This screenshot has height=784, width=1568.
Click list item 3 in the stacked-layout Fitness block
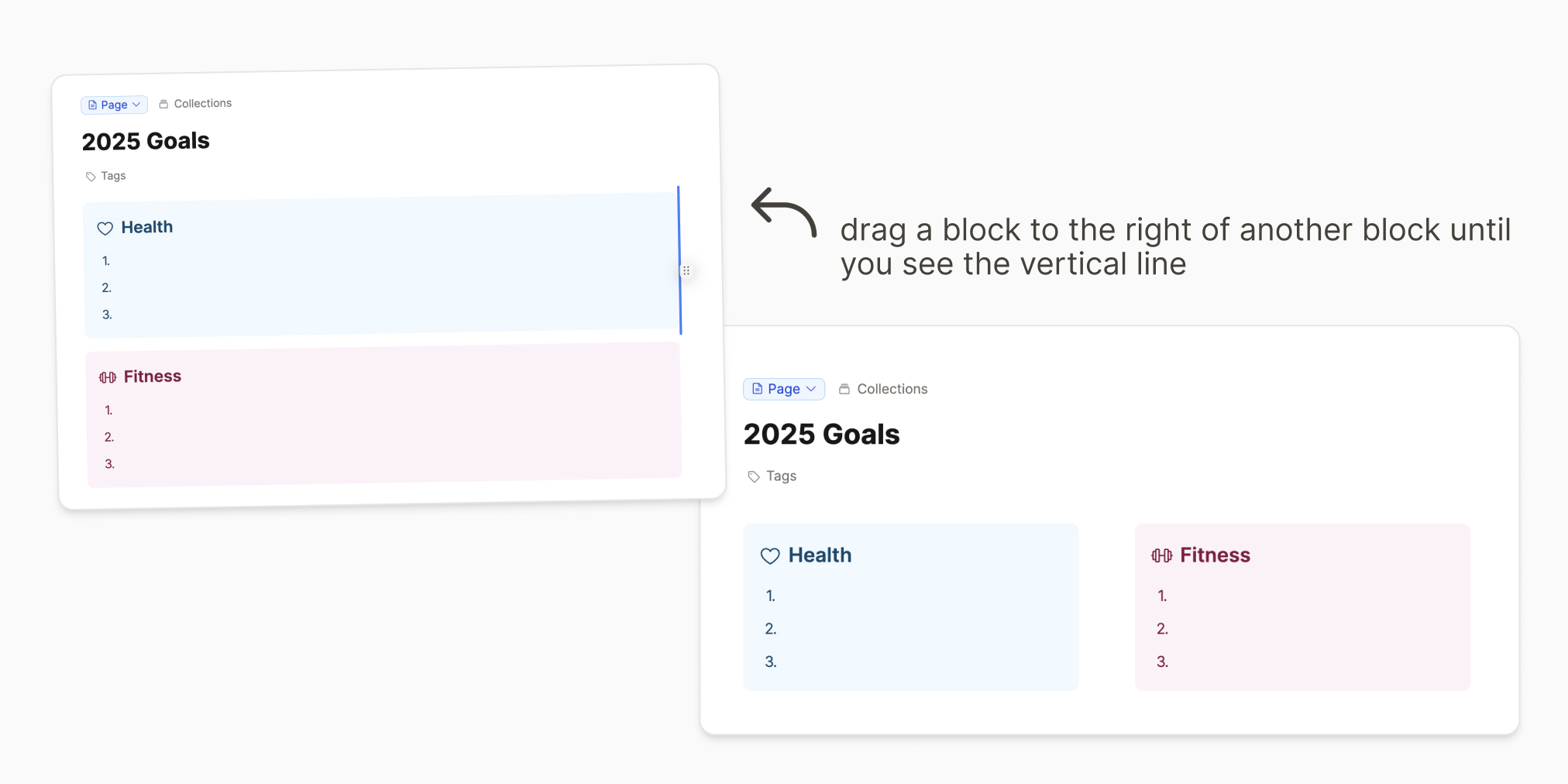(x=110, y=464)
